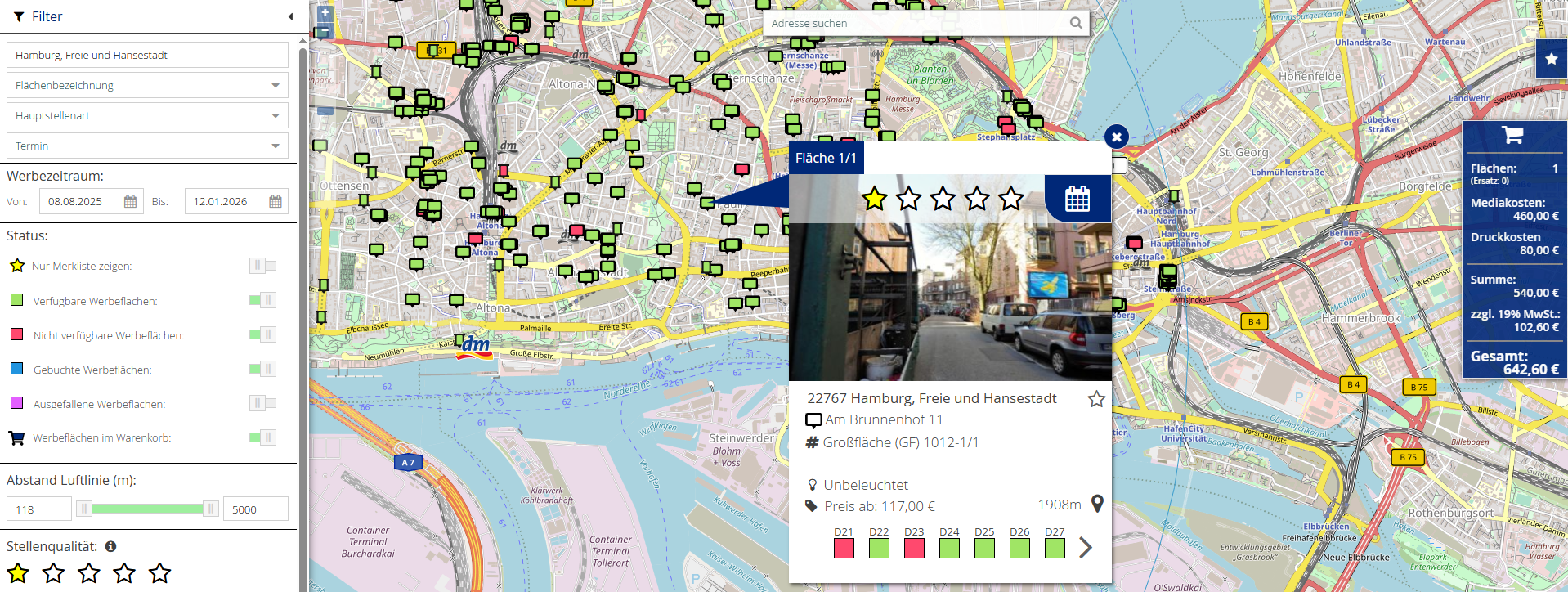Select the D22 availability period
Screen dimensions: 1568x592
coord(879,548)
